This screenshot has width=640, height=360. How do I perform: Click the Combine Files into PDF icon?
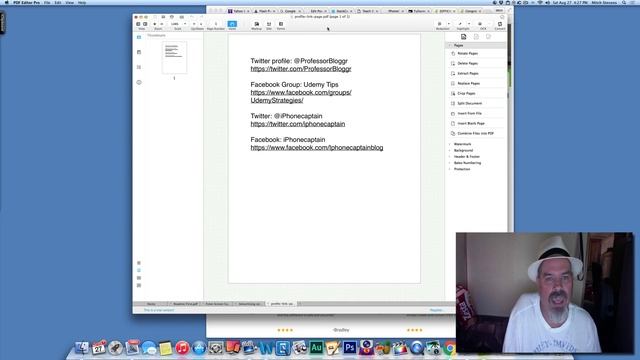[453, 133]
